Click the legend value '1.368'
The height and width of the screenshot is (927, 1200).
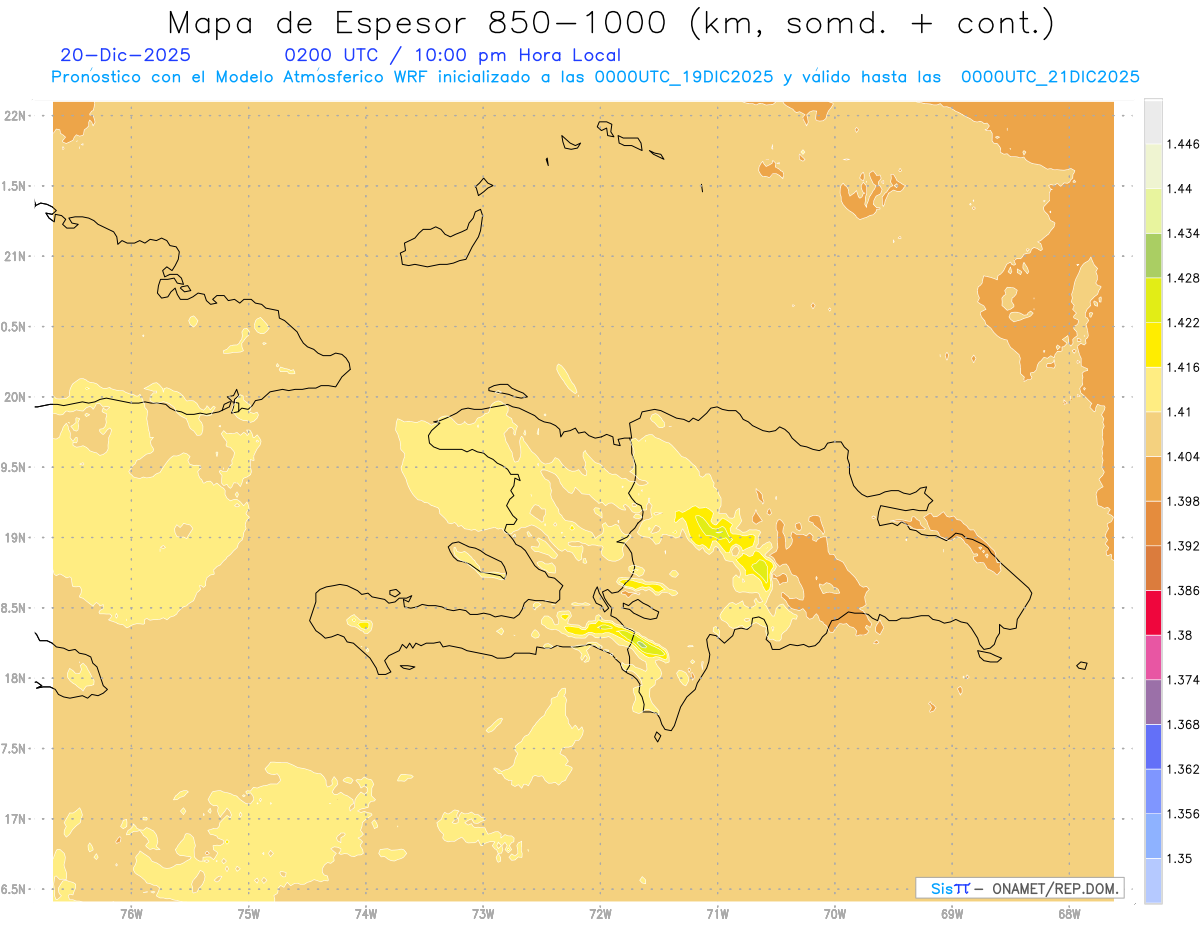tap(1182, 725)
